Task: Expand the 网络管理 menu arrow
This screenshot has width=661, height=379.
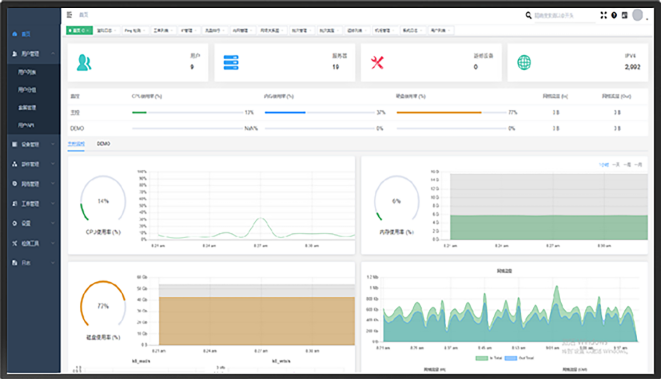Action: (x=53, y=184)
